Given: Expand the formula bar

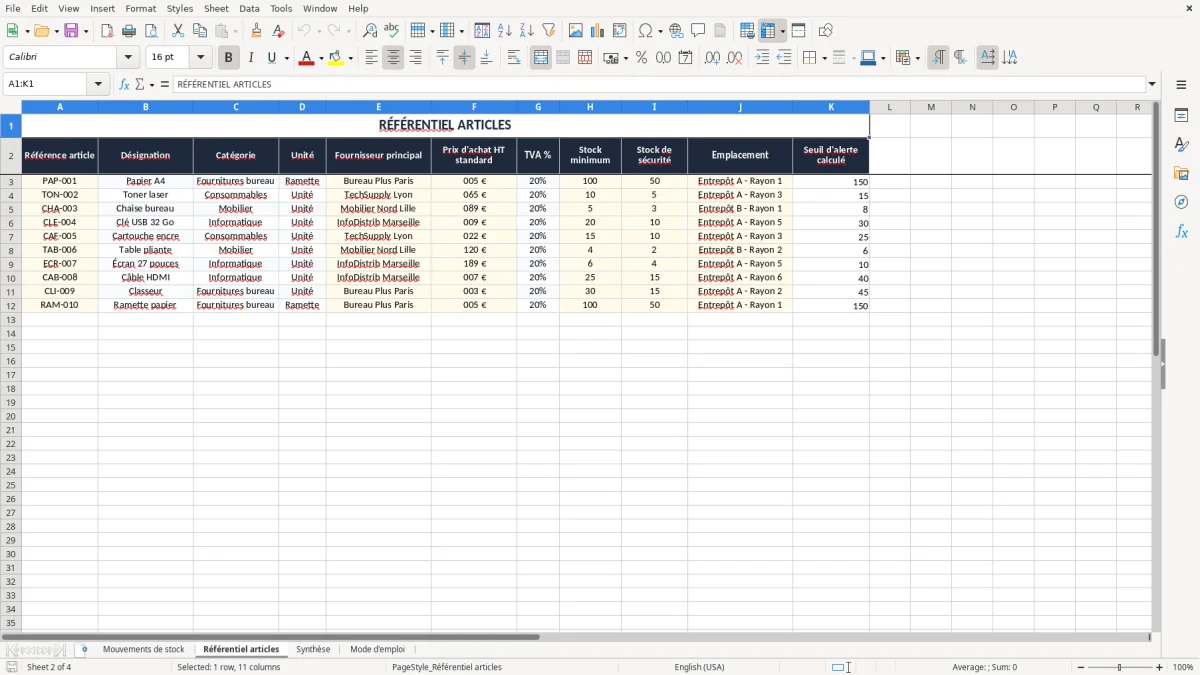Looking at the screenshot, I should tap(1152, 84).
